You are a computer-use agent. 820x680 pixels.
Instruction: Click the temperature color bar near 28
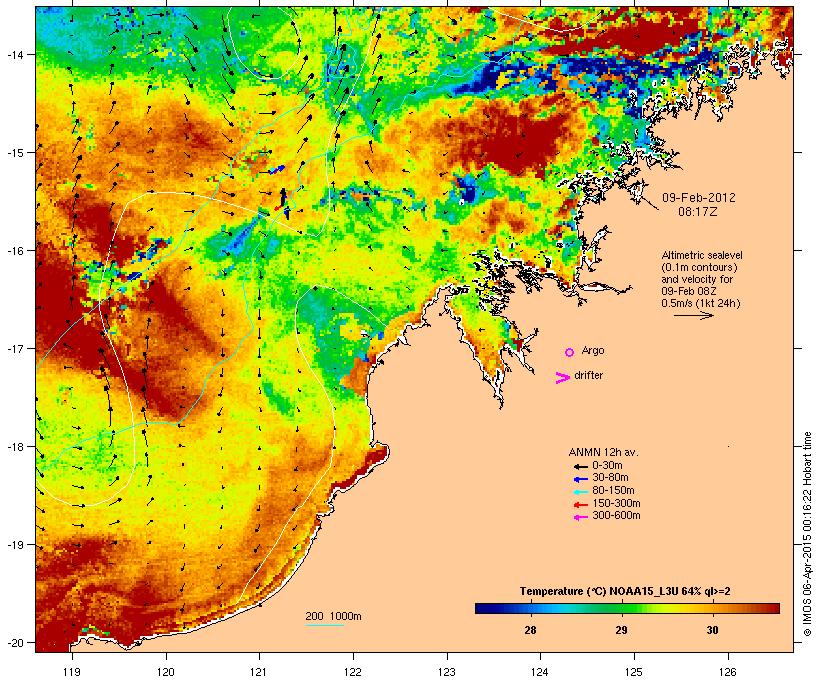point(530,608)
